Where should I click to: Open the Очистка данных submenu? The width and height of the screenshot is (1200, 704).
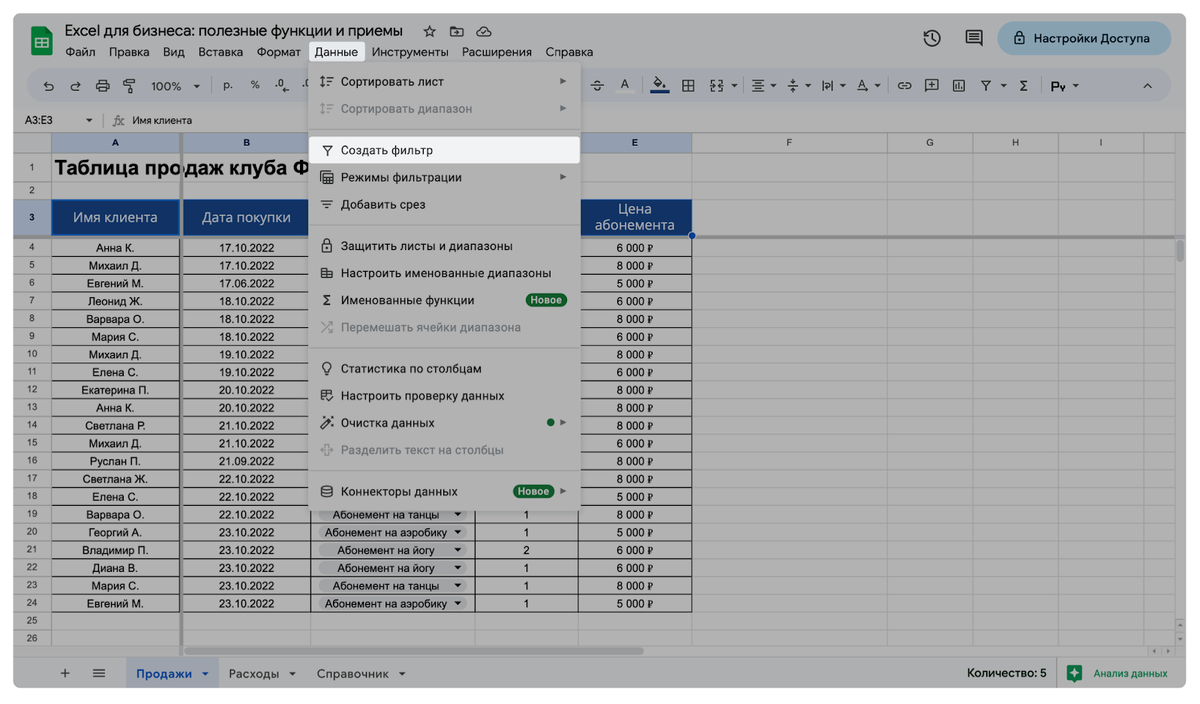point(444,423)
